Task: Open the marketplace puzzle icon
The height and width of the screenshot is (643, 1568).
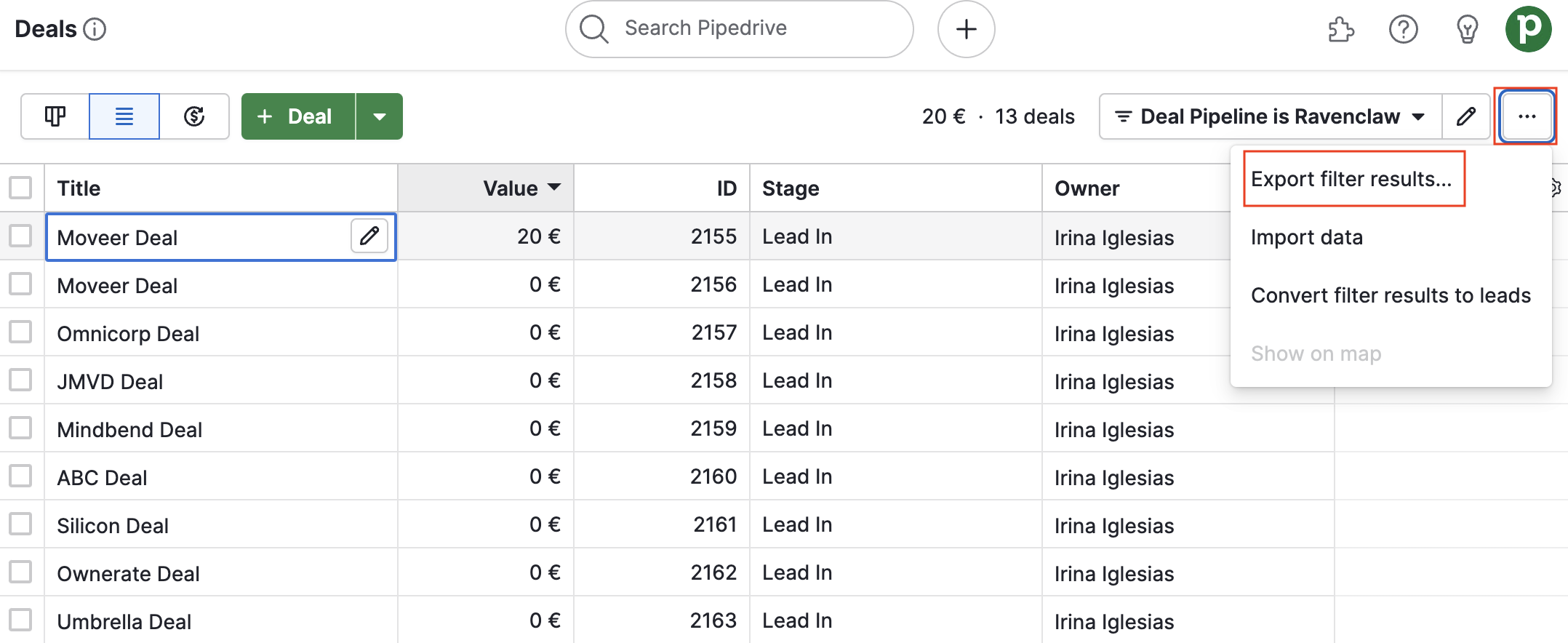Action: coord(1340,30)
